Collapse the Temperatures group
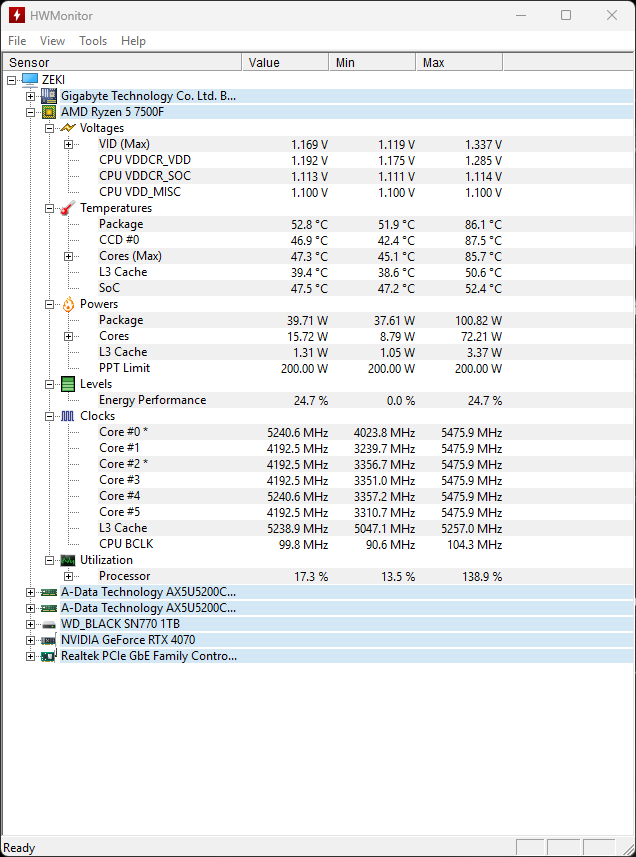This screenshot has height=857, width=636. point(50,208)
